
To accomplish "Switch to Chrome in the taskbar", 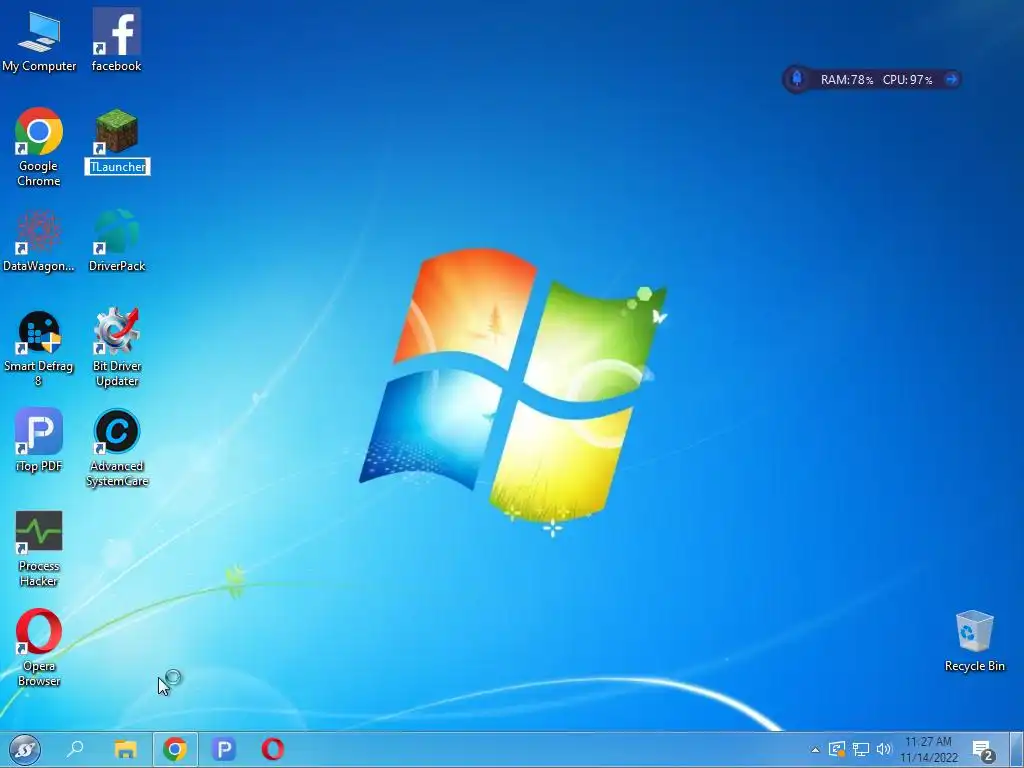I will 174,749.
